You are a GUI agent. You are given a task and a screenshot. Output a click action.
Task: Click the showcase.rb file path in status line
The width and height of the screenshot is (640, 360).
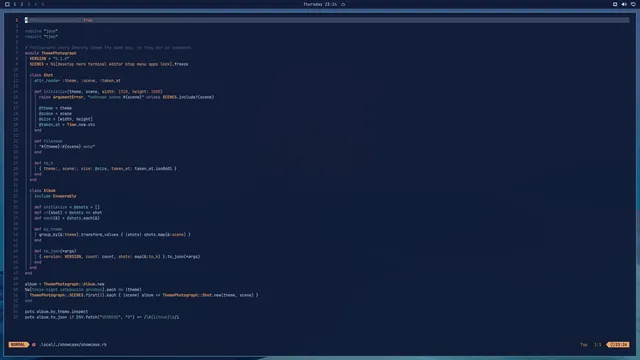click(x=73, y=344)
